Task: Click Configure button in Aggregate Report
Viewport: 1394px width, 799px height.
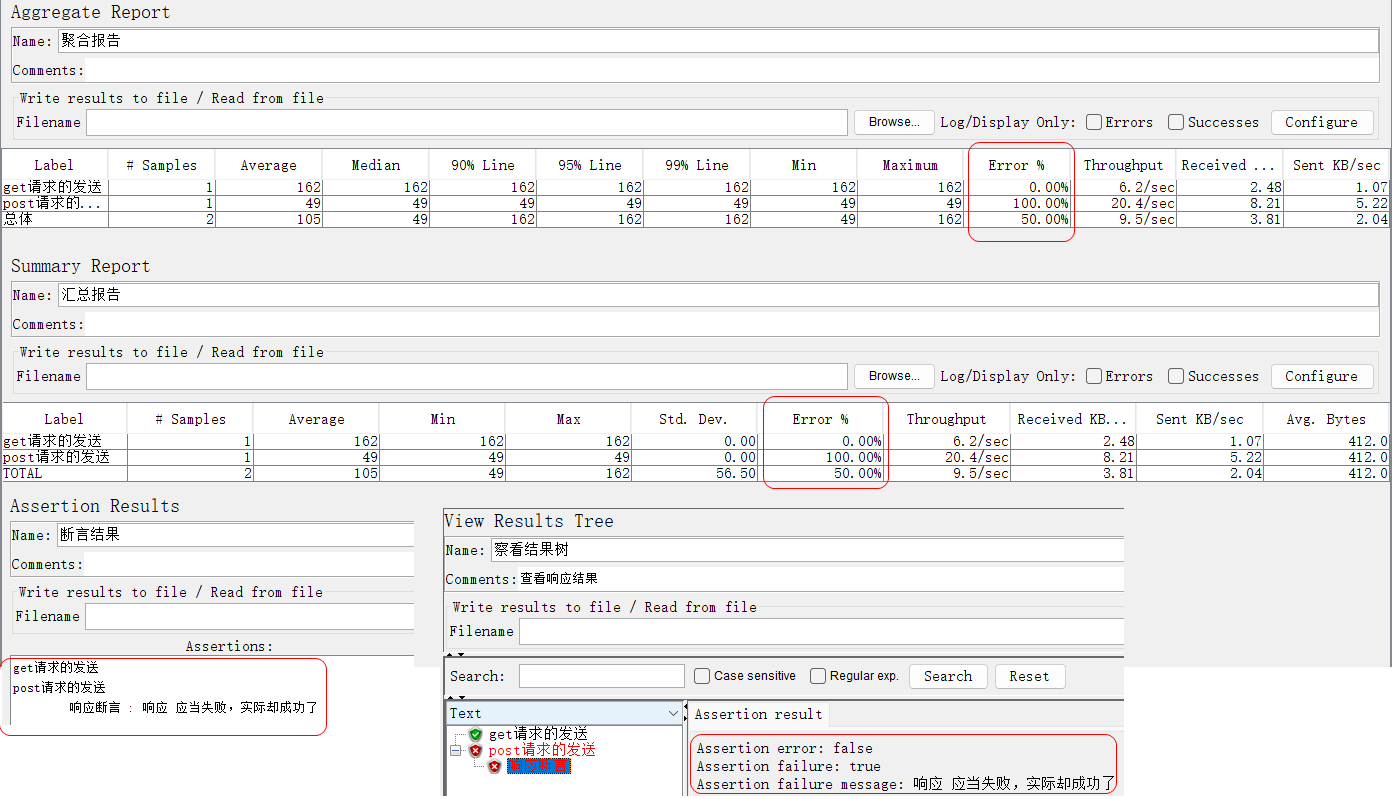Action: tap(1321, 122)
